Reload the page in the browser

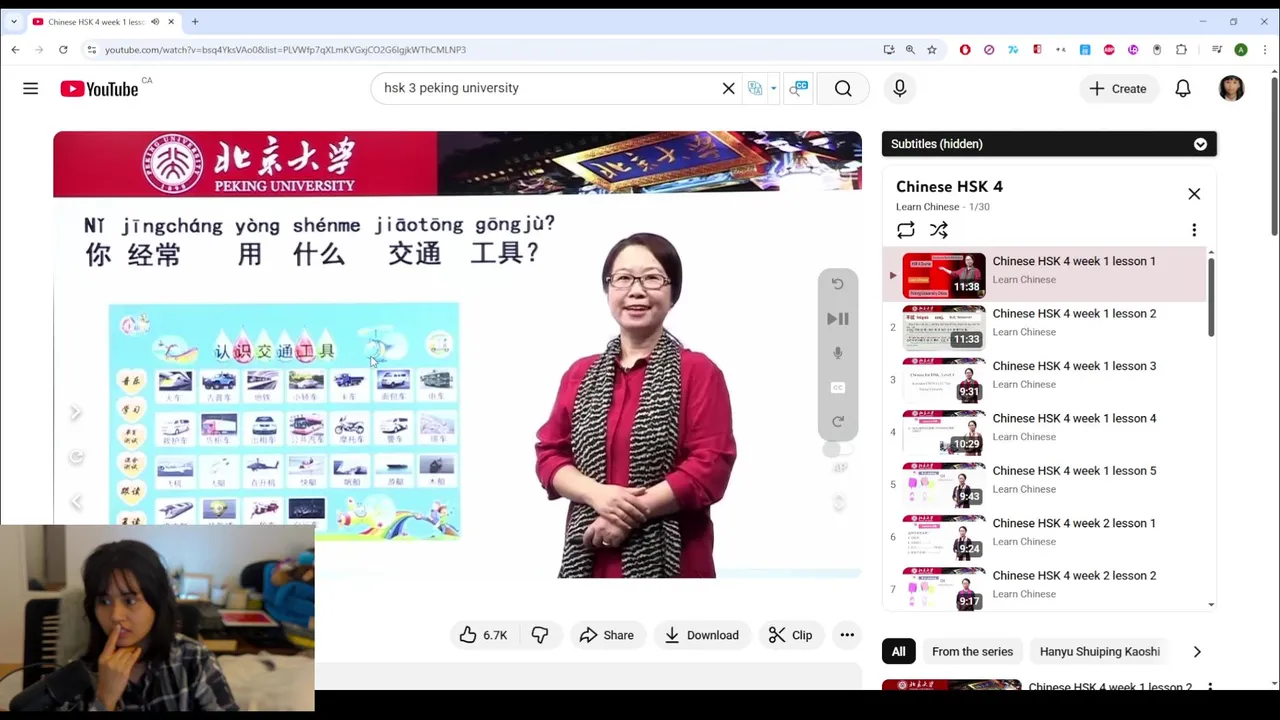pyautogui.click(x=63, y=49)
